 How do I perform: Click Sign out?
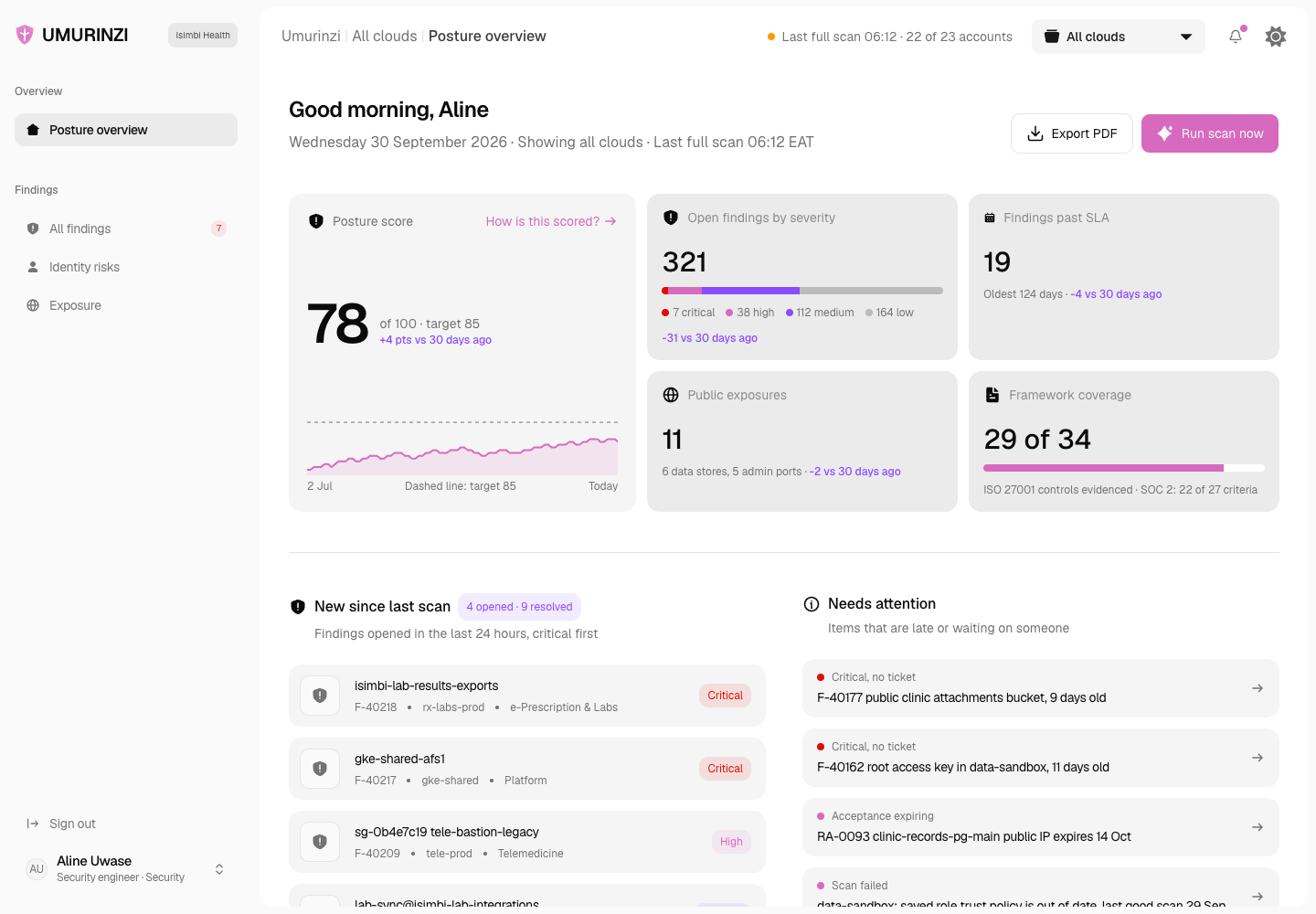pyautogui.click(x=72, y=824)
